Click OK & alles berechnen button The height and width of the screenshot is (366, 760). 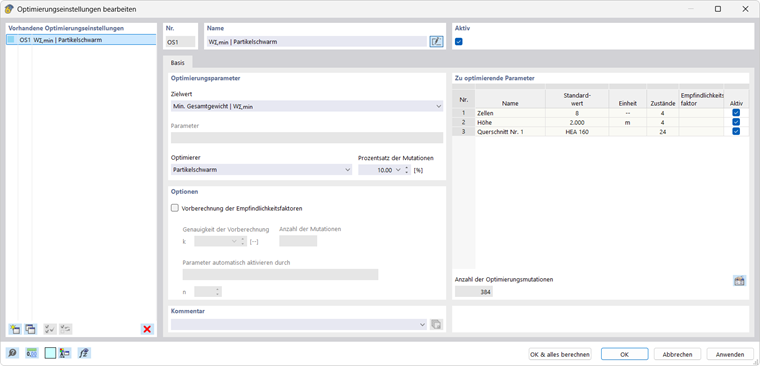click(x=560, y=354)
